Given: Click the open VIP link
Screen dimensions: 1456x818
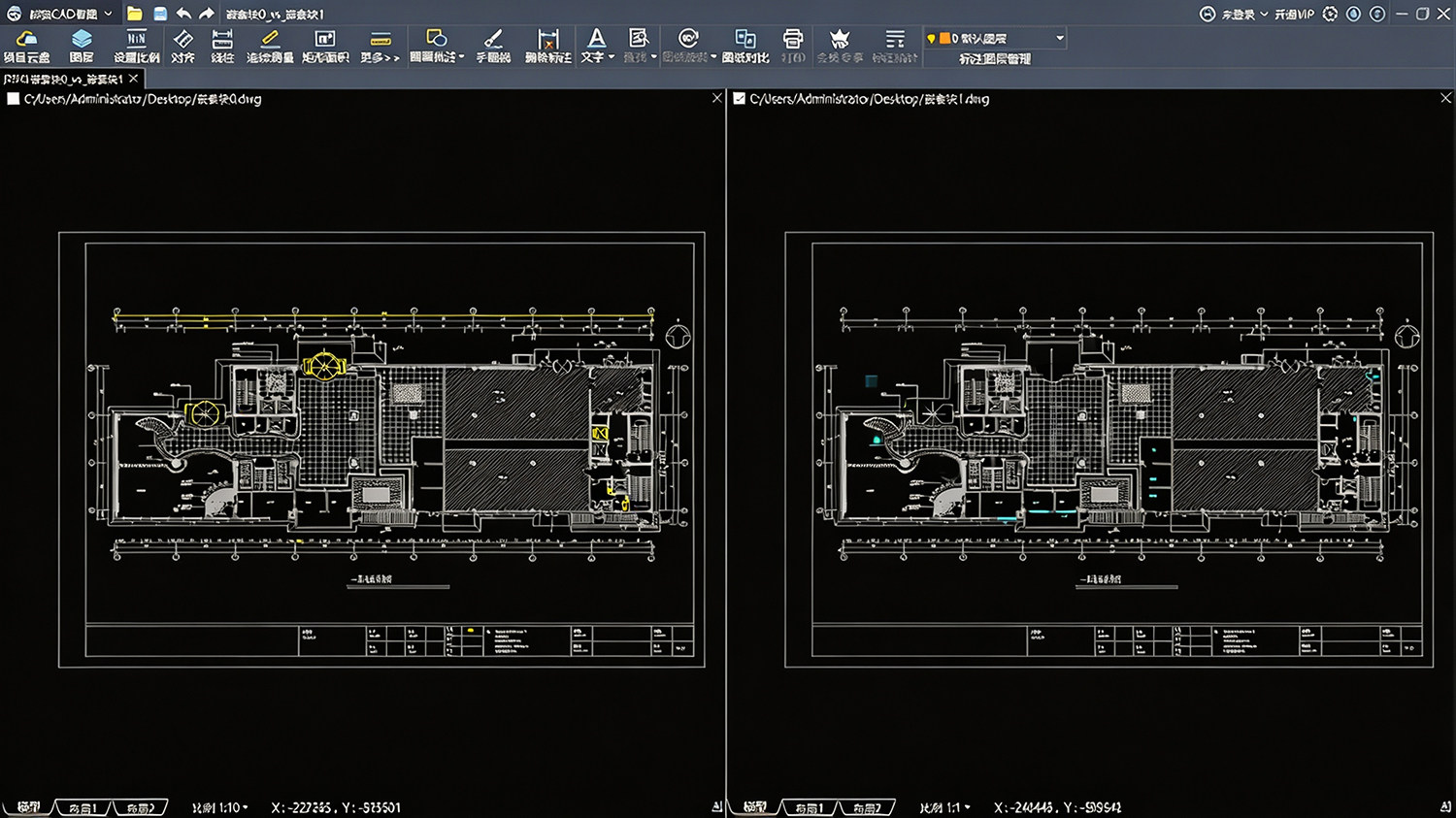Looking at the screenshot, I should 1294,14.
